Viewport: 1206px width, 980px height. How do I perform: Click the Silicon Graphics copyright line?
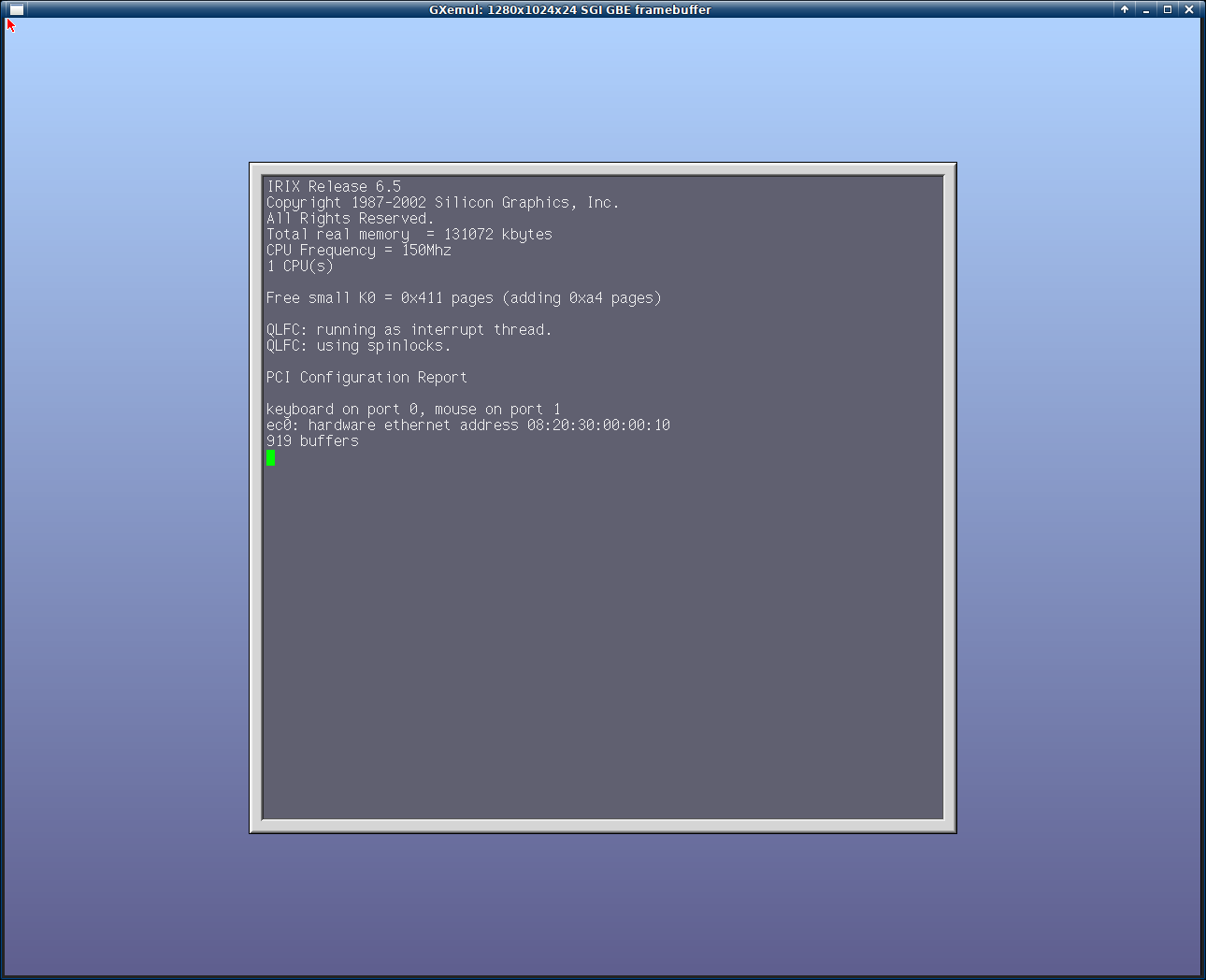coord(442,203)
